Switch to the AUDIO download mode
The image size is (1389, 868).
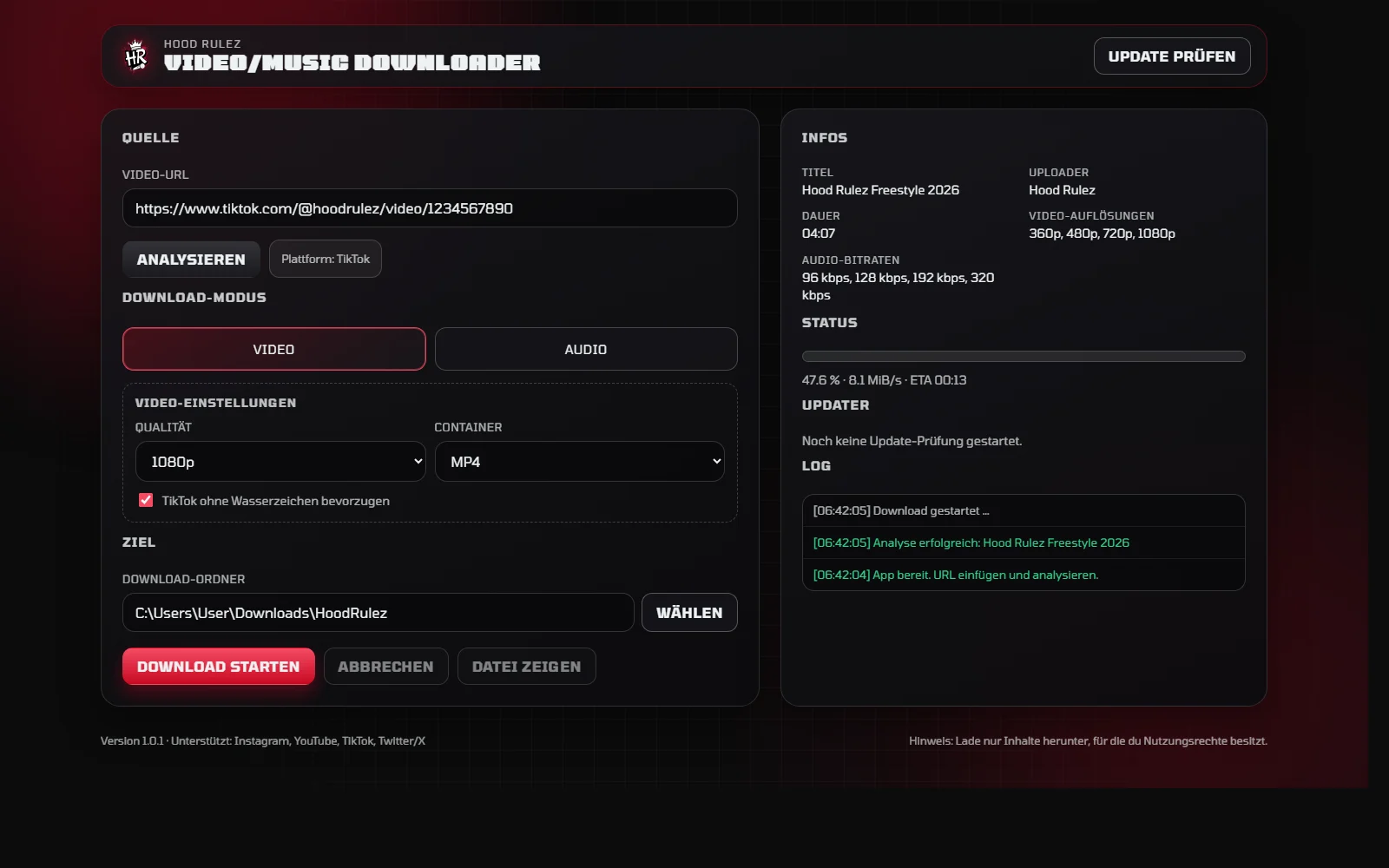[x=585, y=349]
